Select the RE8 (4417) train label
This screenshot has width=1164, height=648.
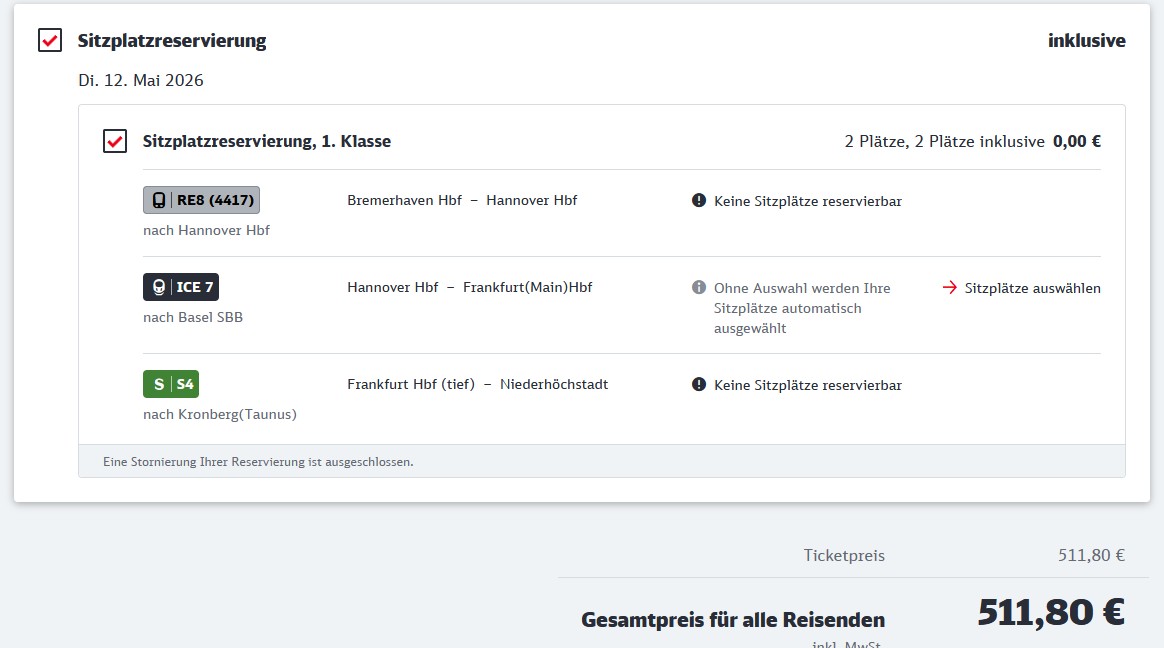tap(215, 200)
